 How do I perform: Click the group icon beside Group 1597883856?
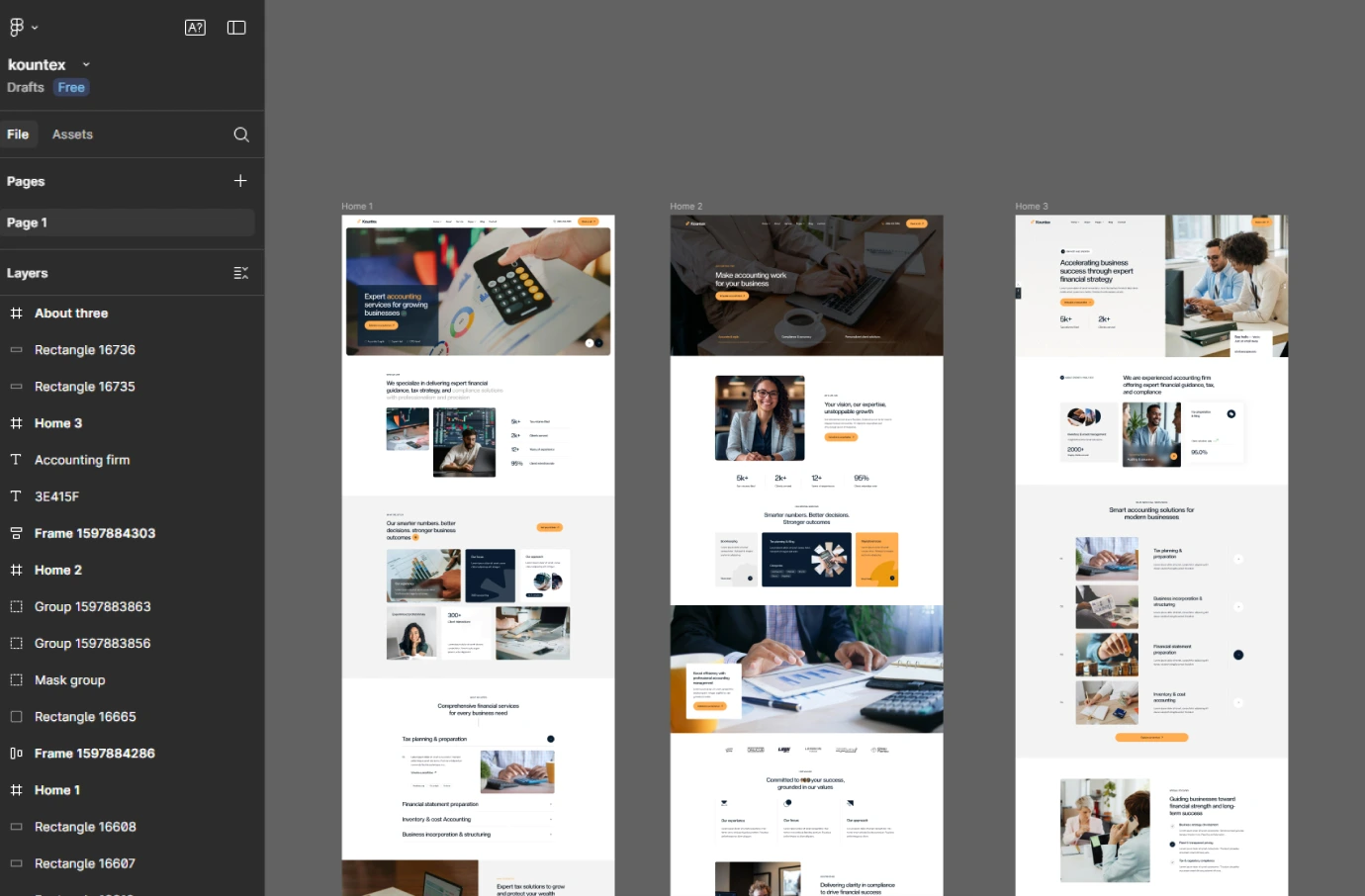click(x=14, y=643)
